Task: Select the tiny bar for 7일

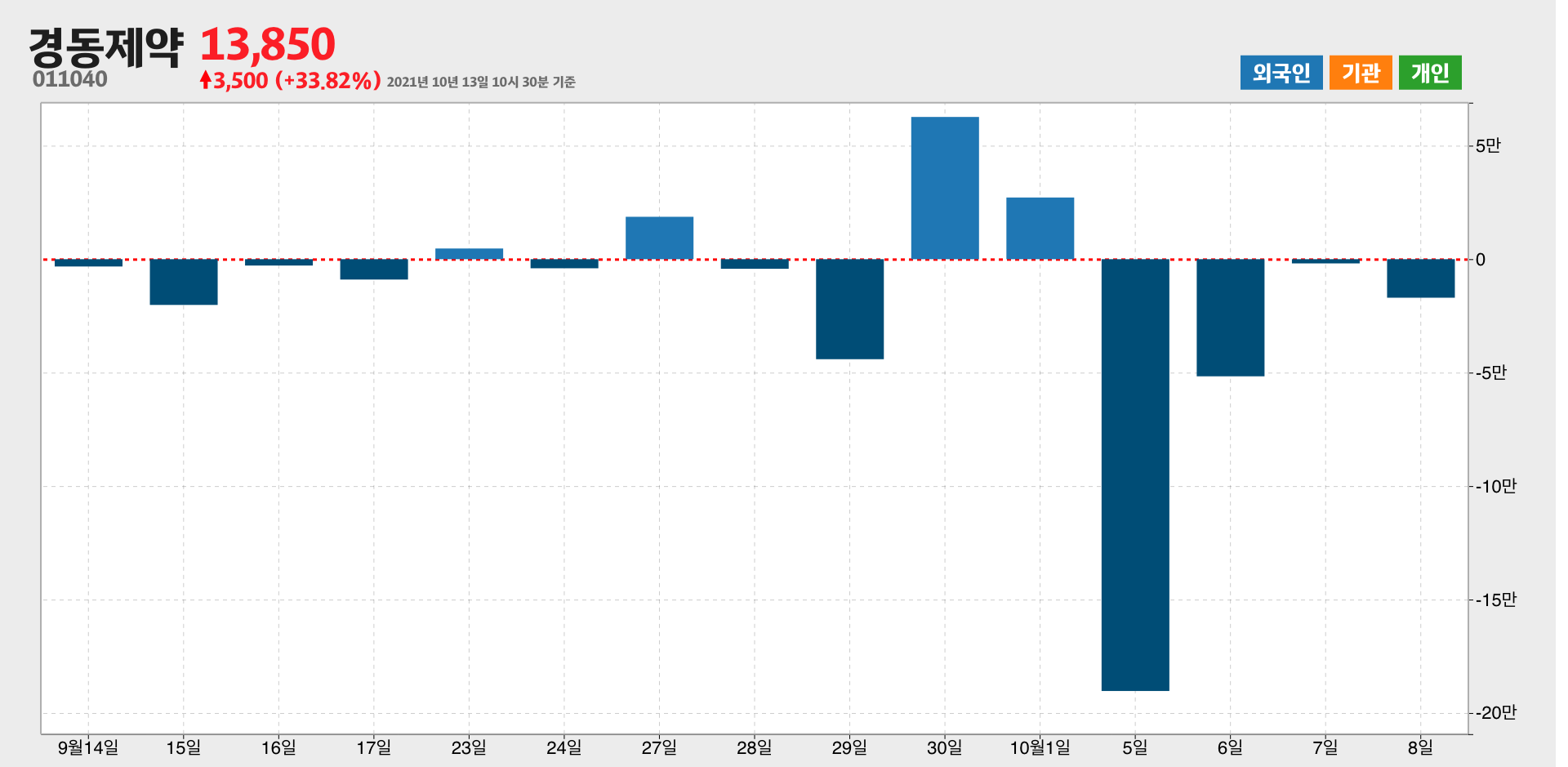Action: 1325,261
